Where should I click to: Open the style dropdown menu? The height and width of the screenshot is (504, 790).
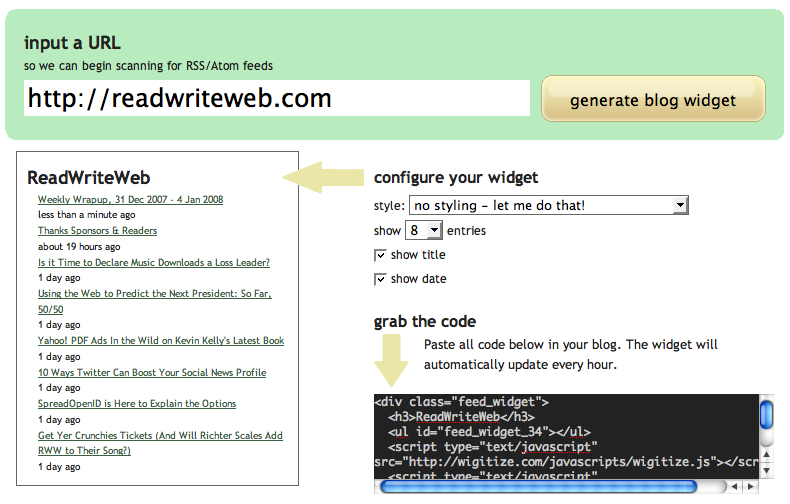pos(549,205)
